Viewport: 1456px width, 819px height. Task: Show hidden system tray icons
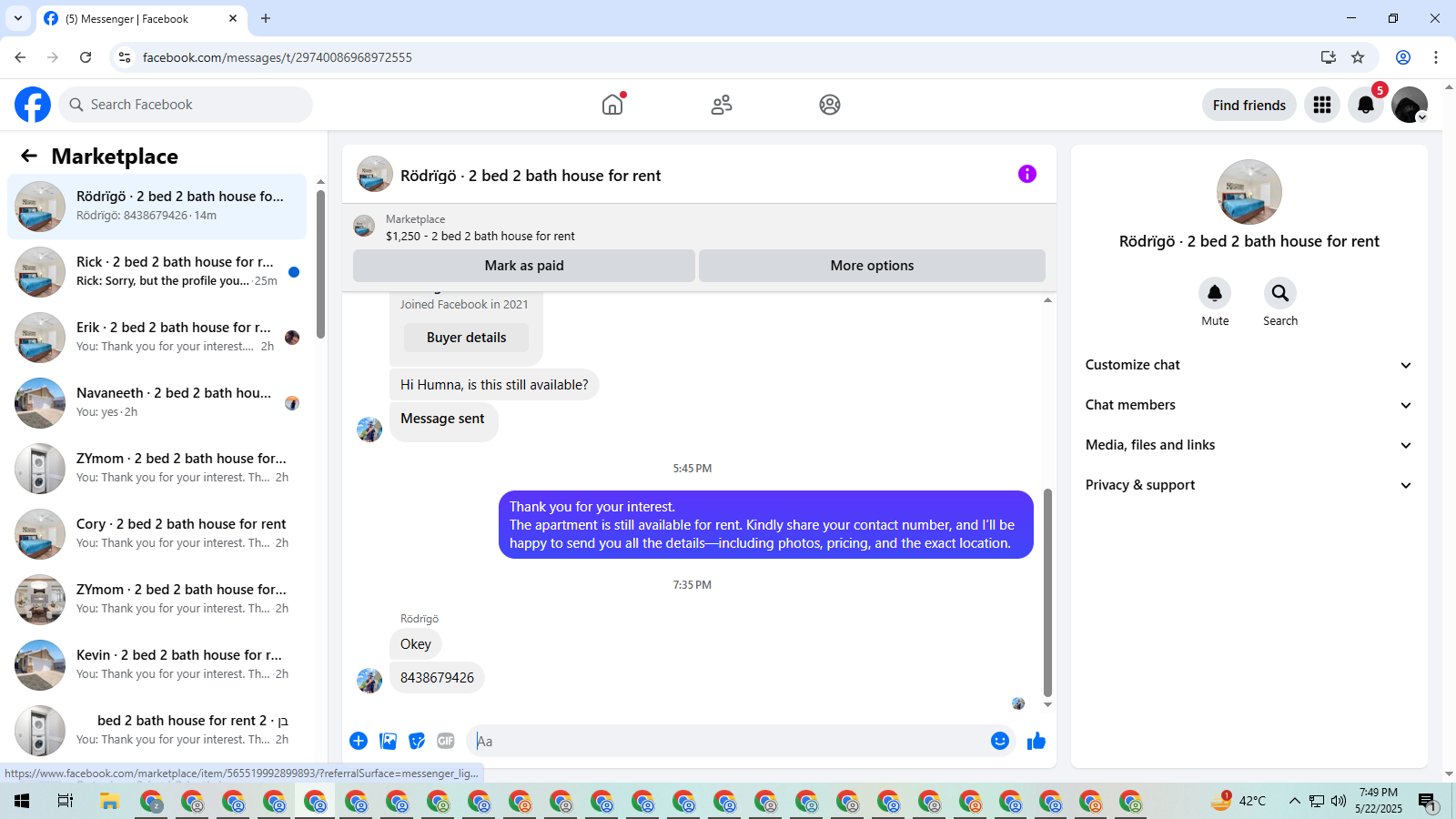1294,801
